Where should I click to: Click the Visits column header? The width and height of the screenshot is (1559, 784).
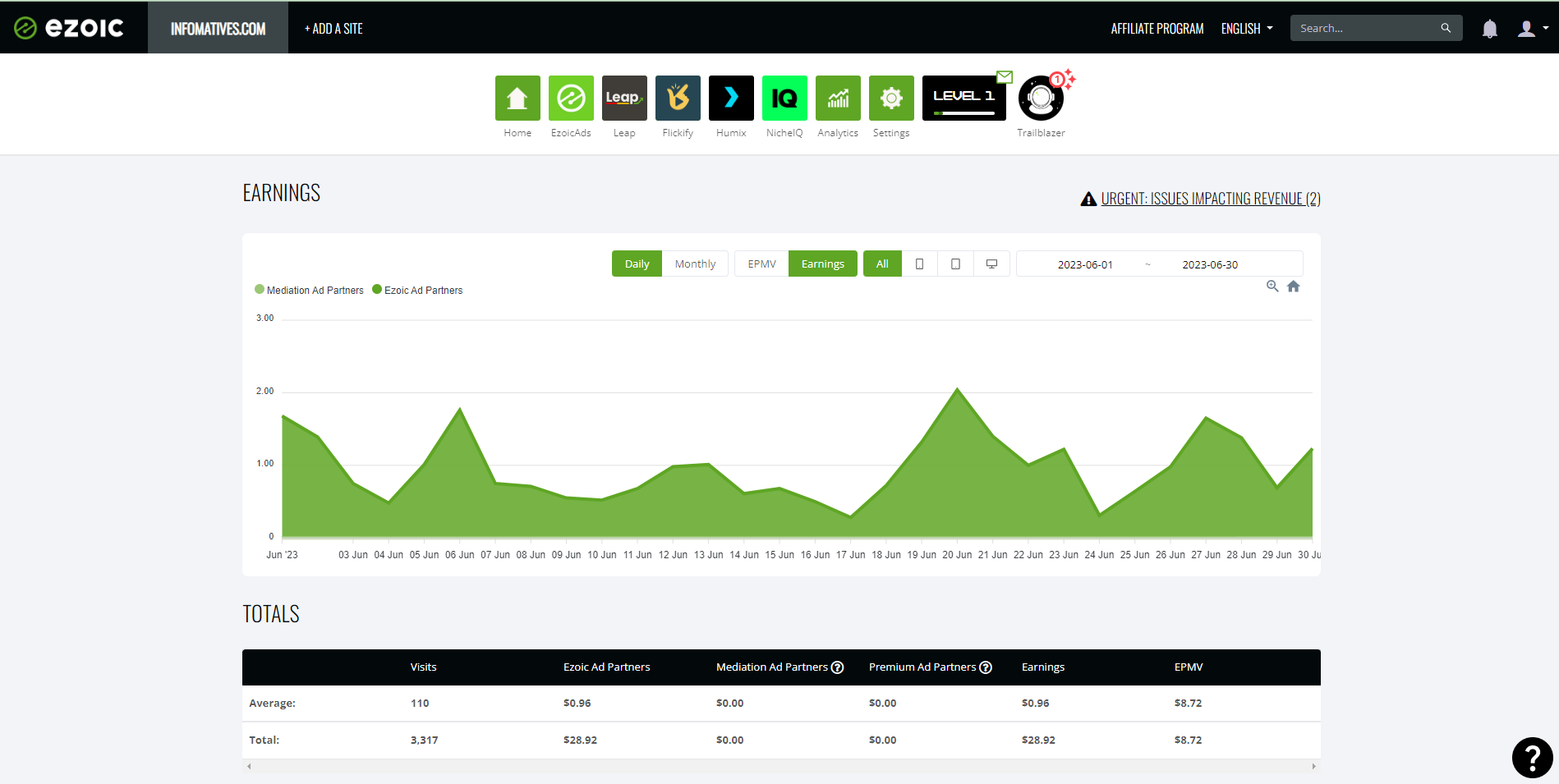click(423, 667)
